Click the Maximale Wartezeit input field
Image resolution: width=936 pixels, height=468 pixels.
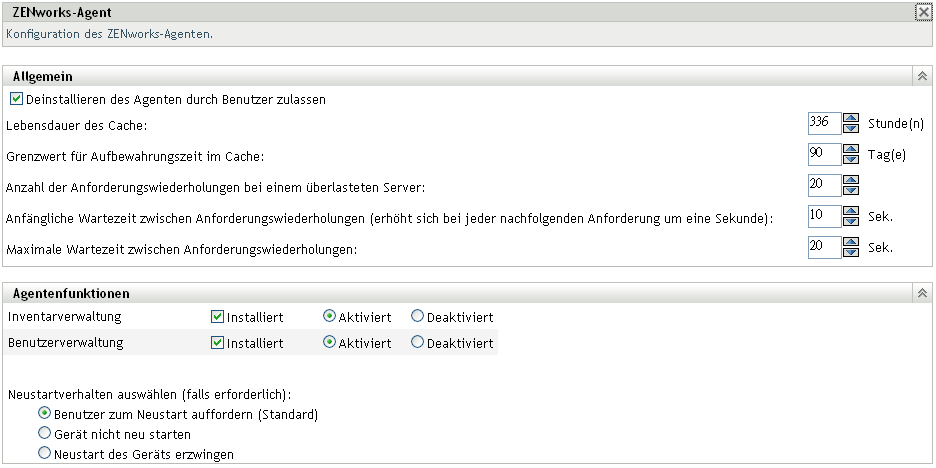pyautogui.click(x=824, y=248)
